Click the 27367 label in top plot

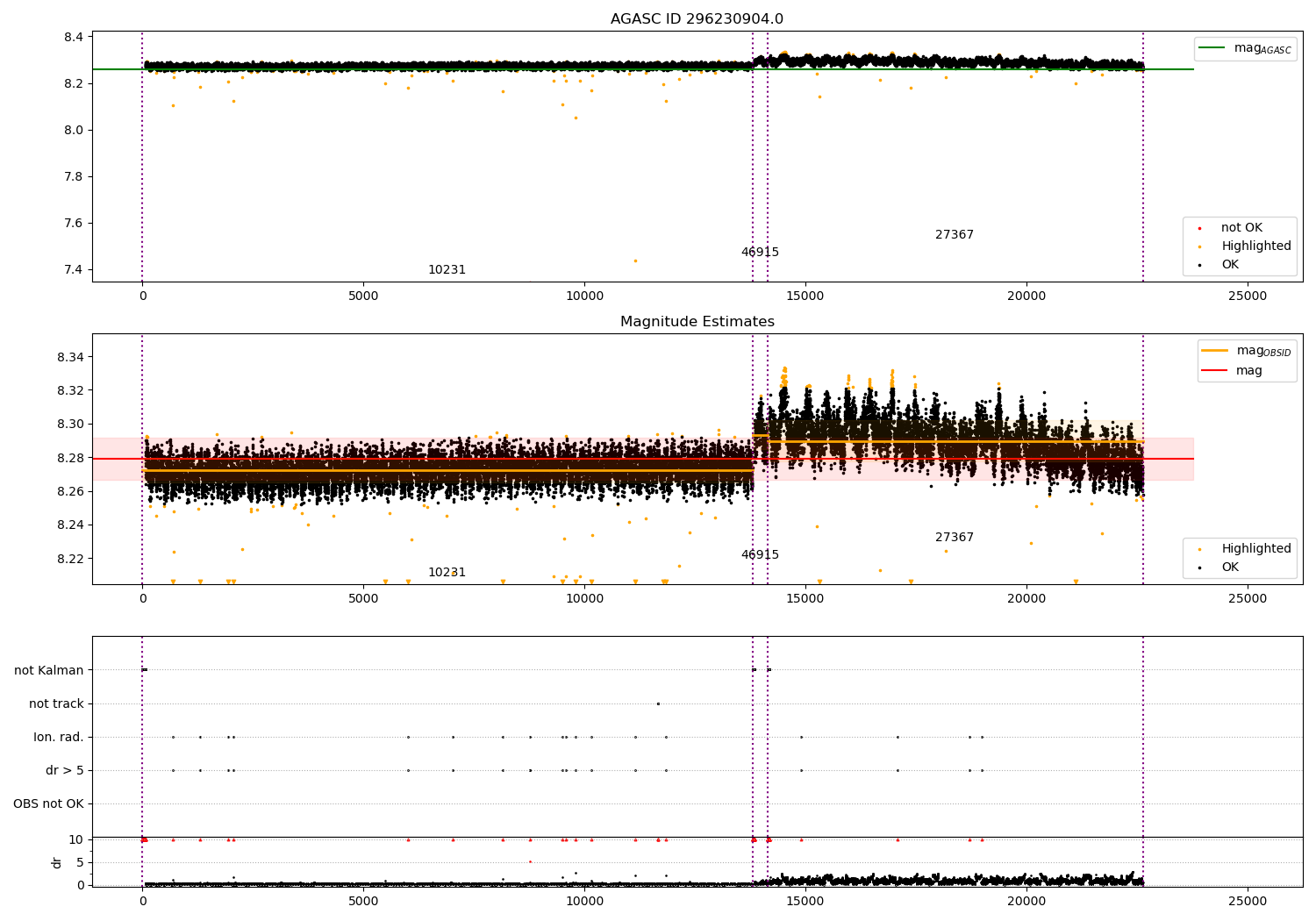[x=955, y=235]
